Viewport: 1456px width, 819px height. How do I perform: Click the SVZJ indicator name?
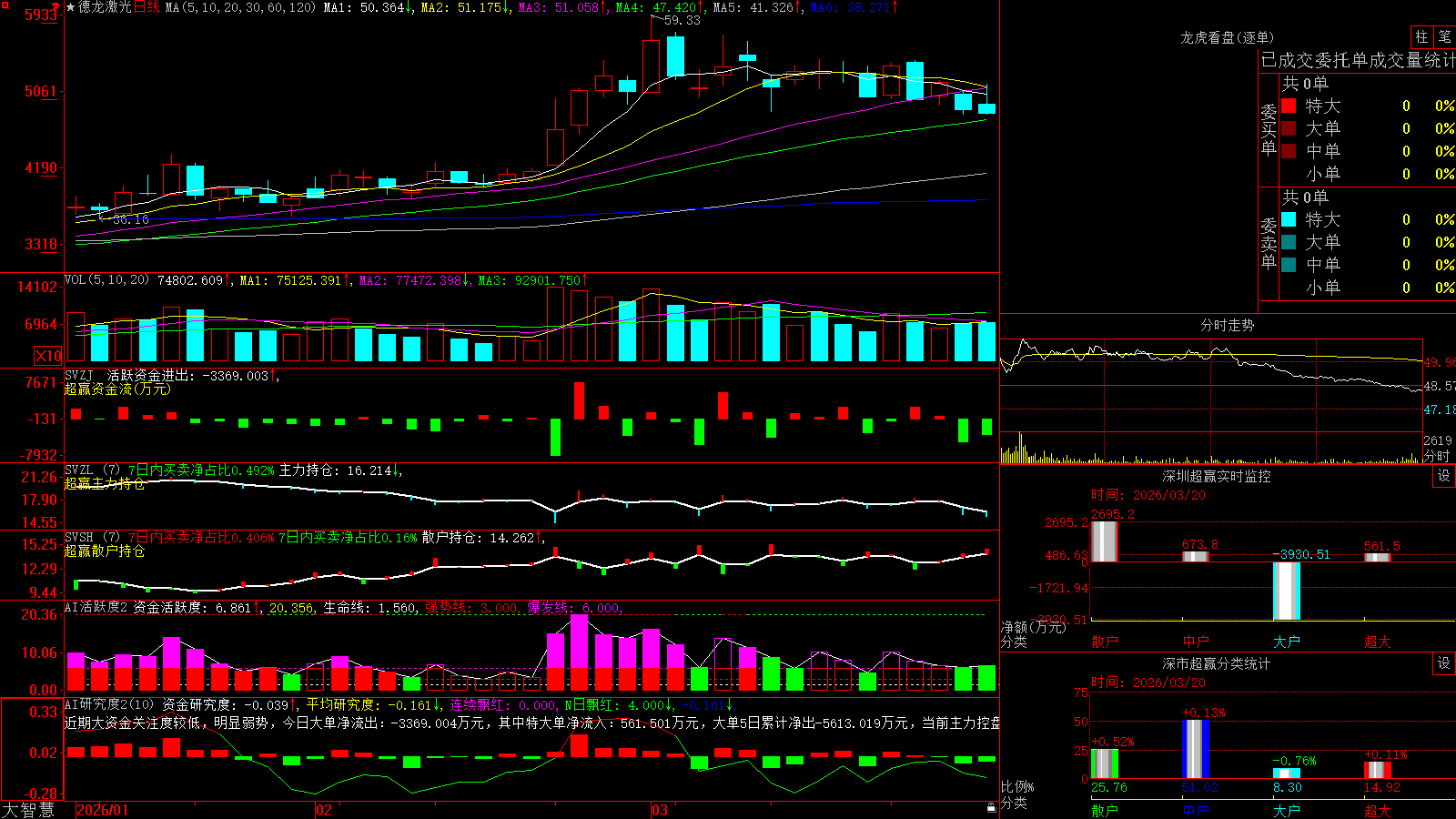(79, 375)
